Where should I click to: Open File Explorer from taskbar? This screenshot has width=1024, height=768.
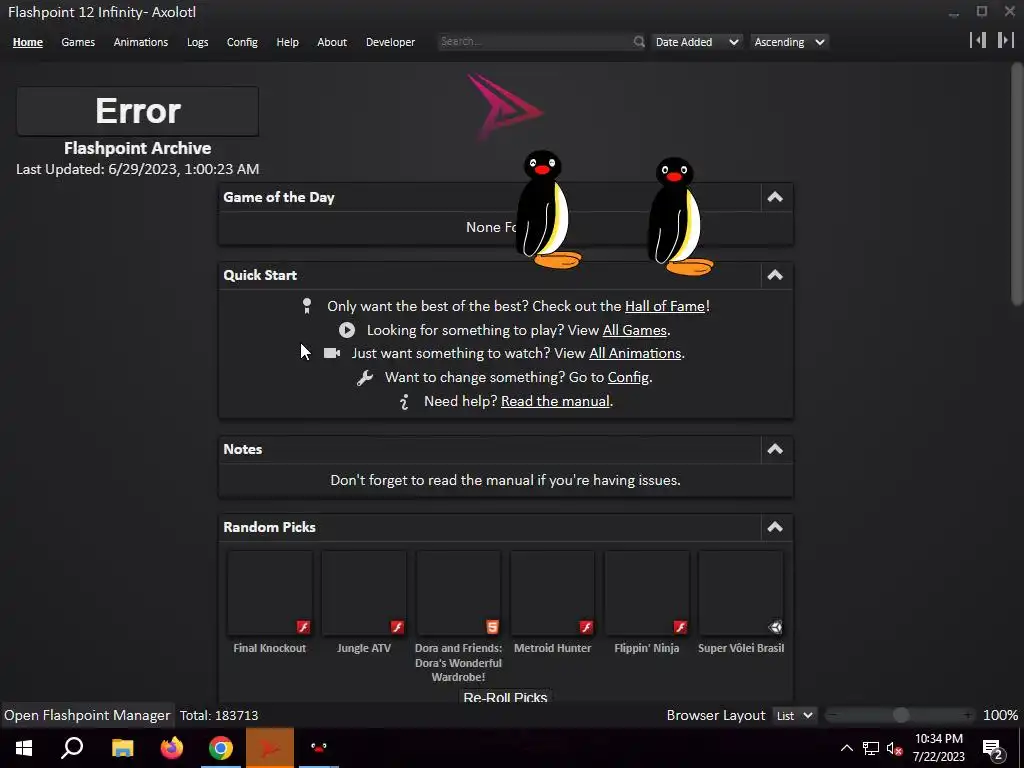122,748
